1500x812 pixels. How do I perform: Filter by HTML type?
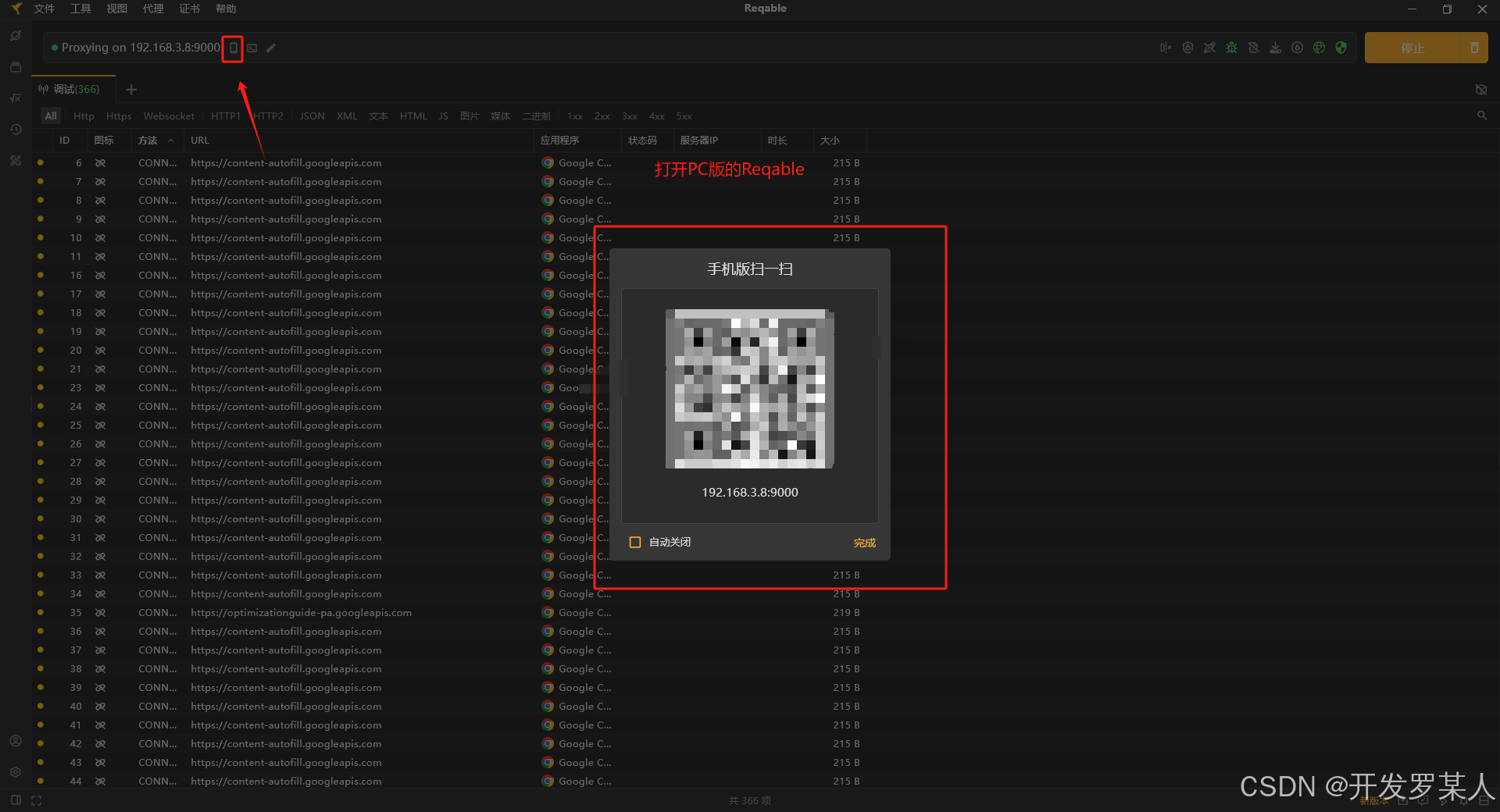(413, 116)
